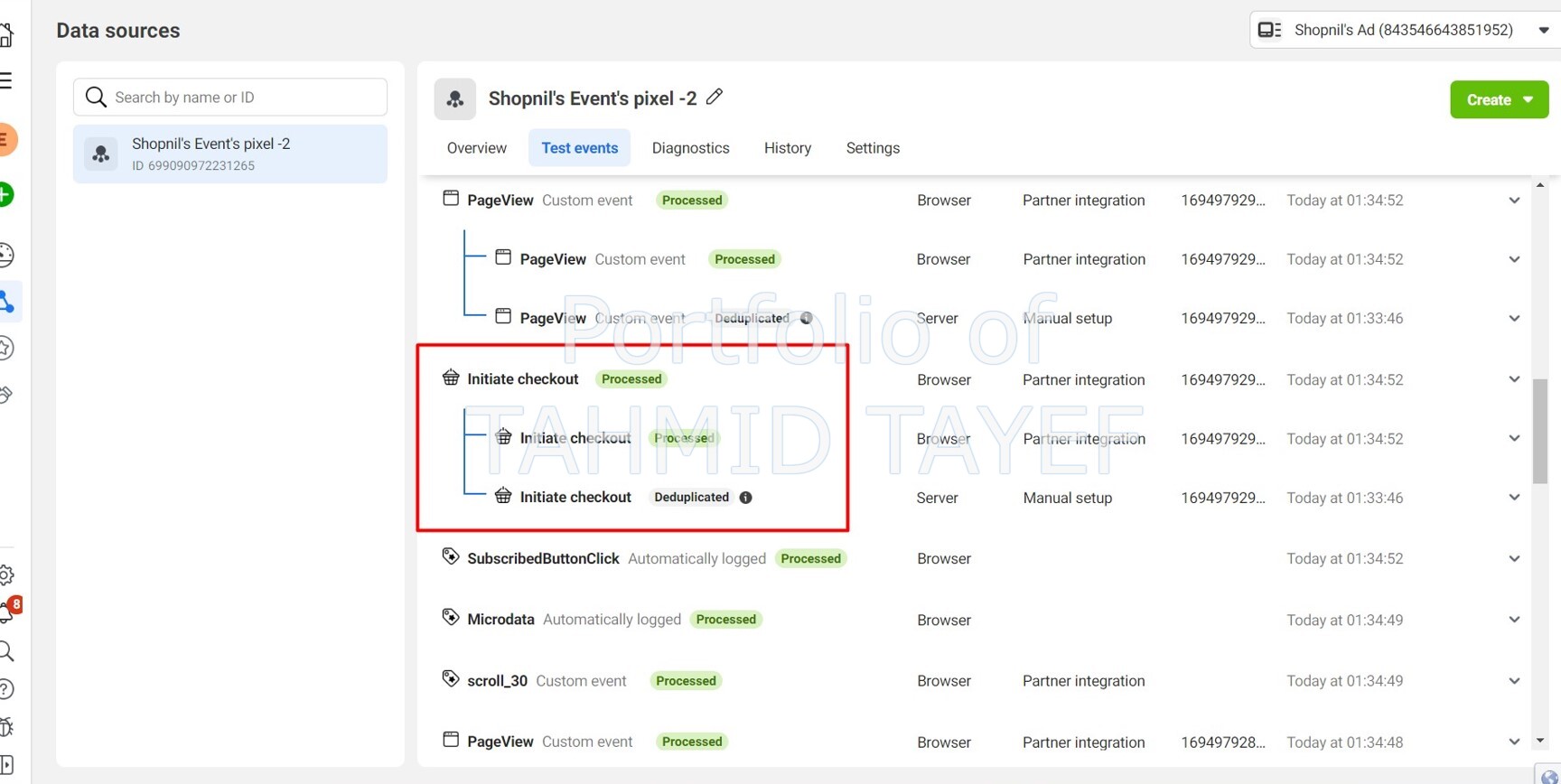Open the History tab

click(x=788, y=148)
